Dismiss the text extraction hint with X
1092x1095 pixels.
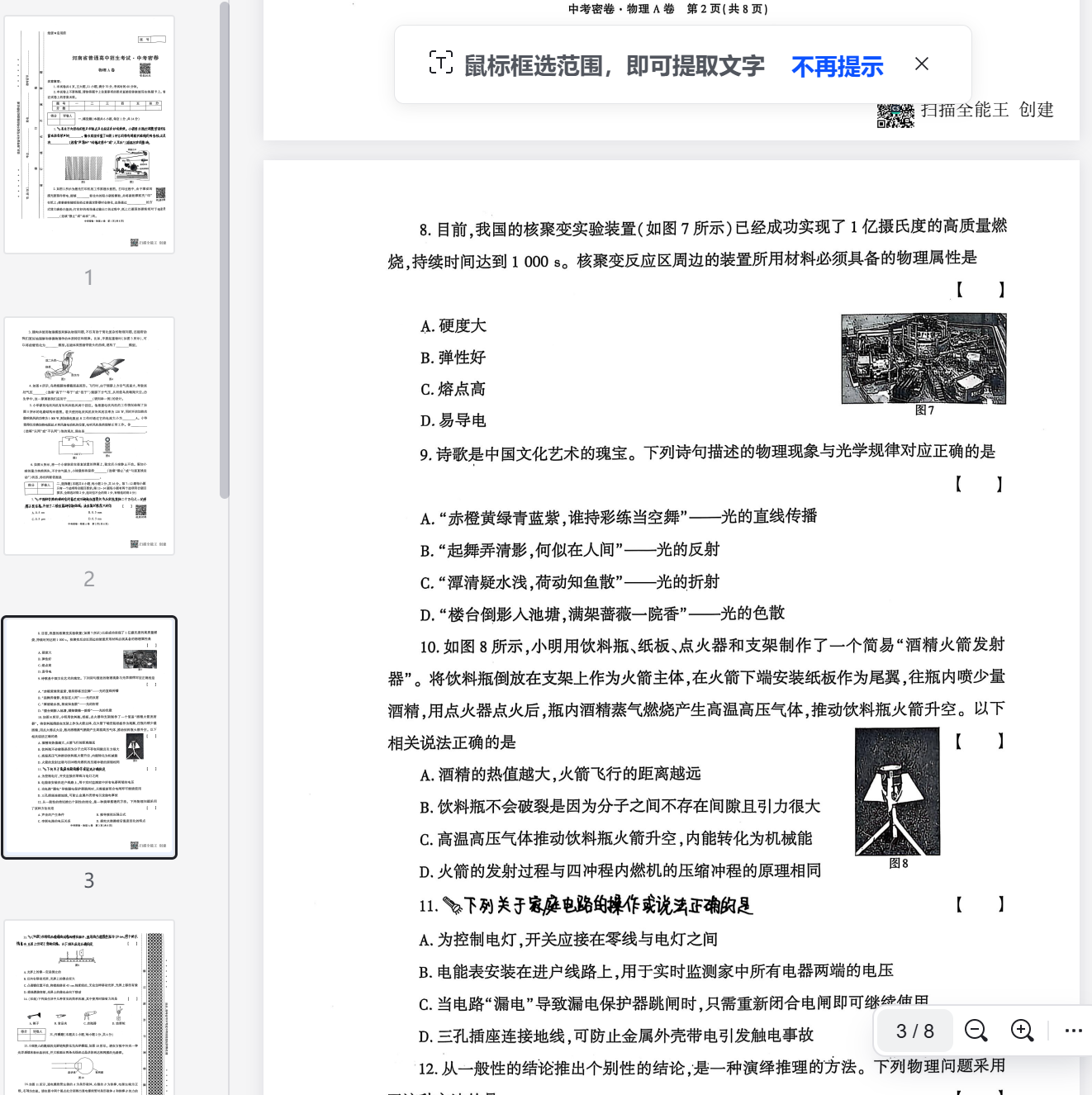coord(922,64)
